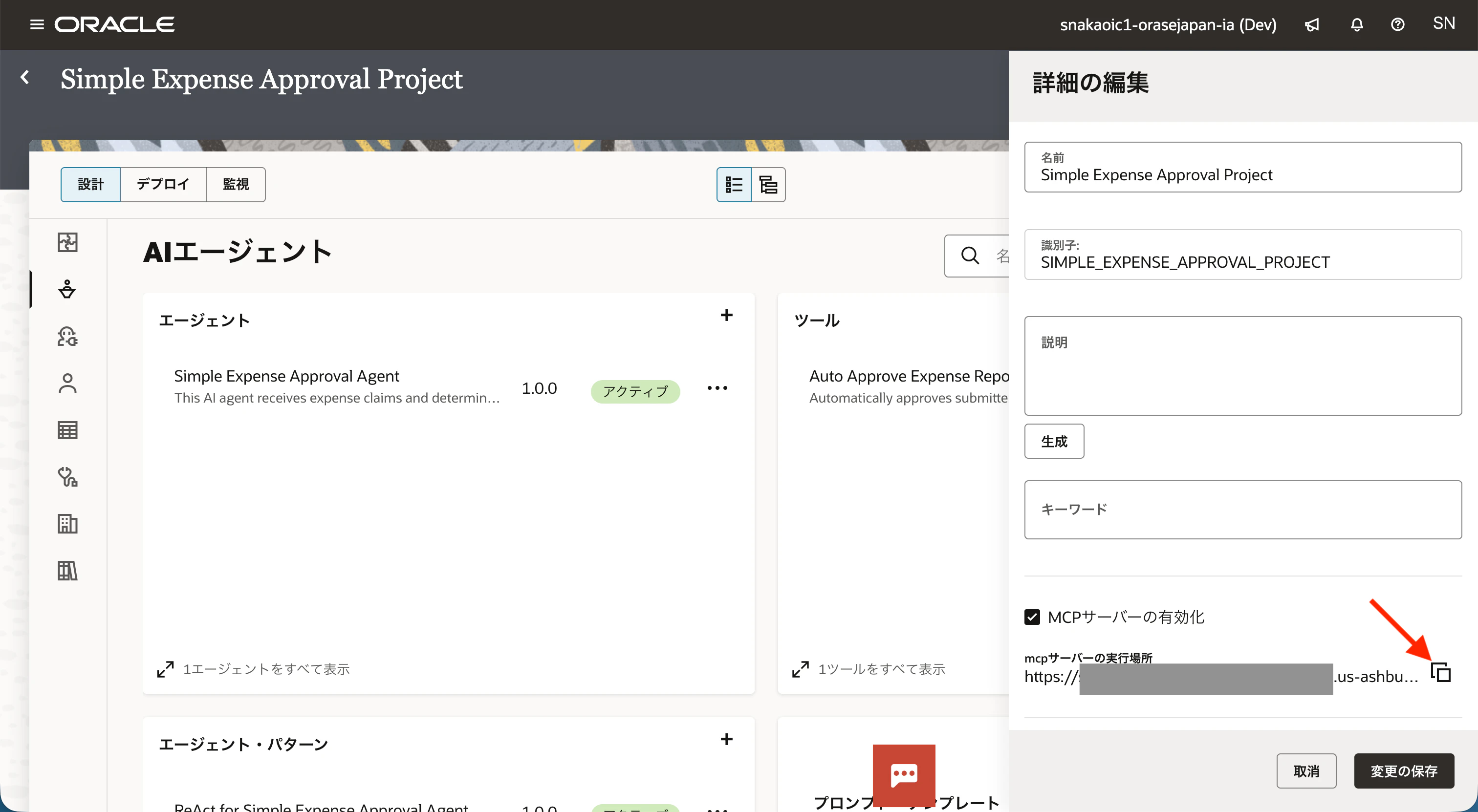The image size is (1478, 812).
Task: Open the announcements megaphone icon
Action: click(x=1312, y=24)
